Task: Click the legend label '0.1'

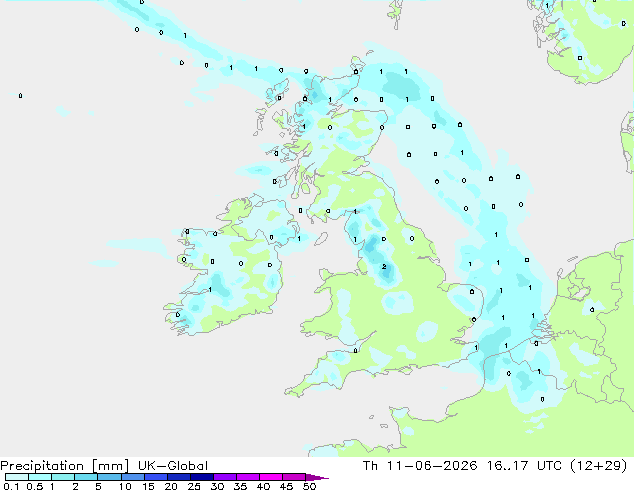Action: [x=11, y=486]
